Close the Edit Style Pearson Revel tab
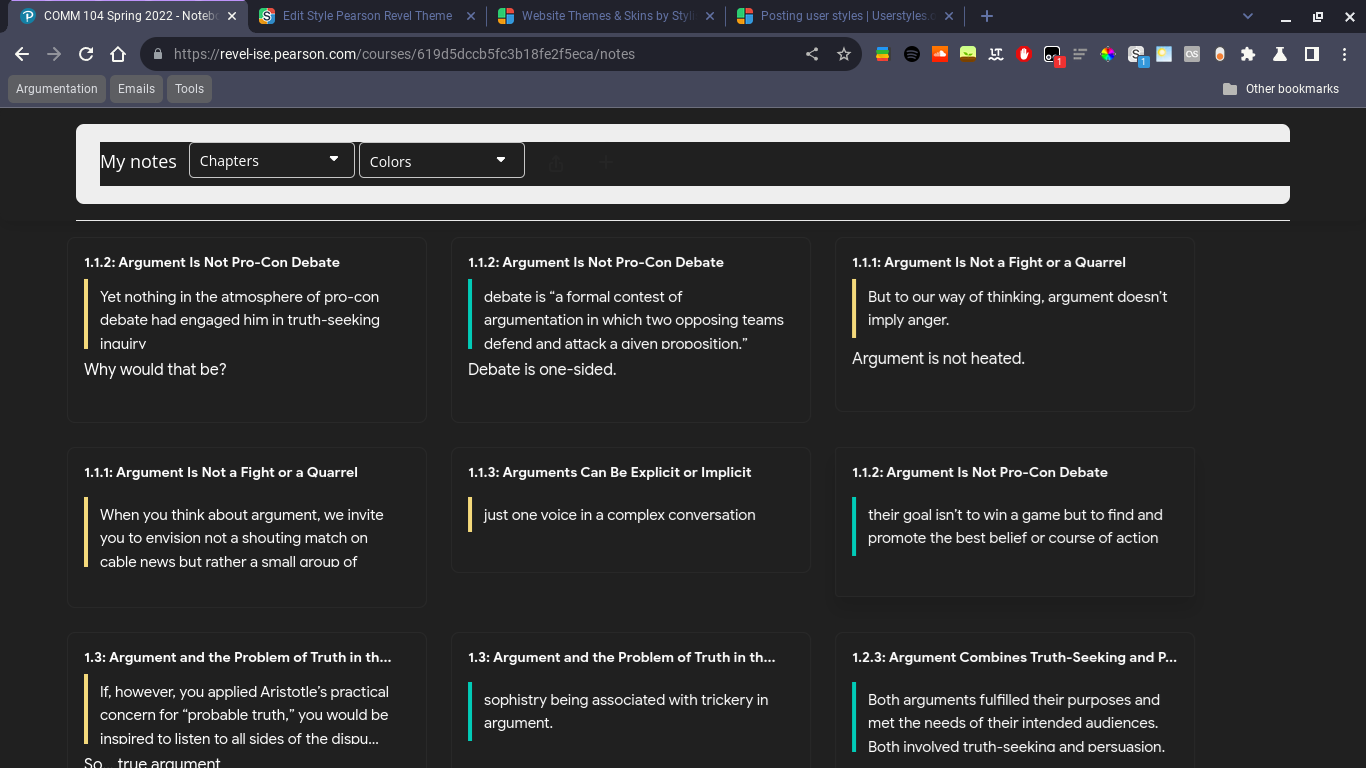Screen dimensions: 1366x768 [x=472, y=16]
